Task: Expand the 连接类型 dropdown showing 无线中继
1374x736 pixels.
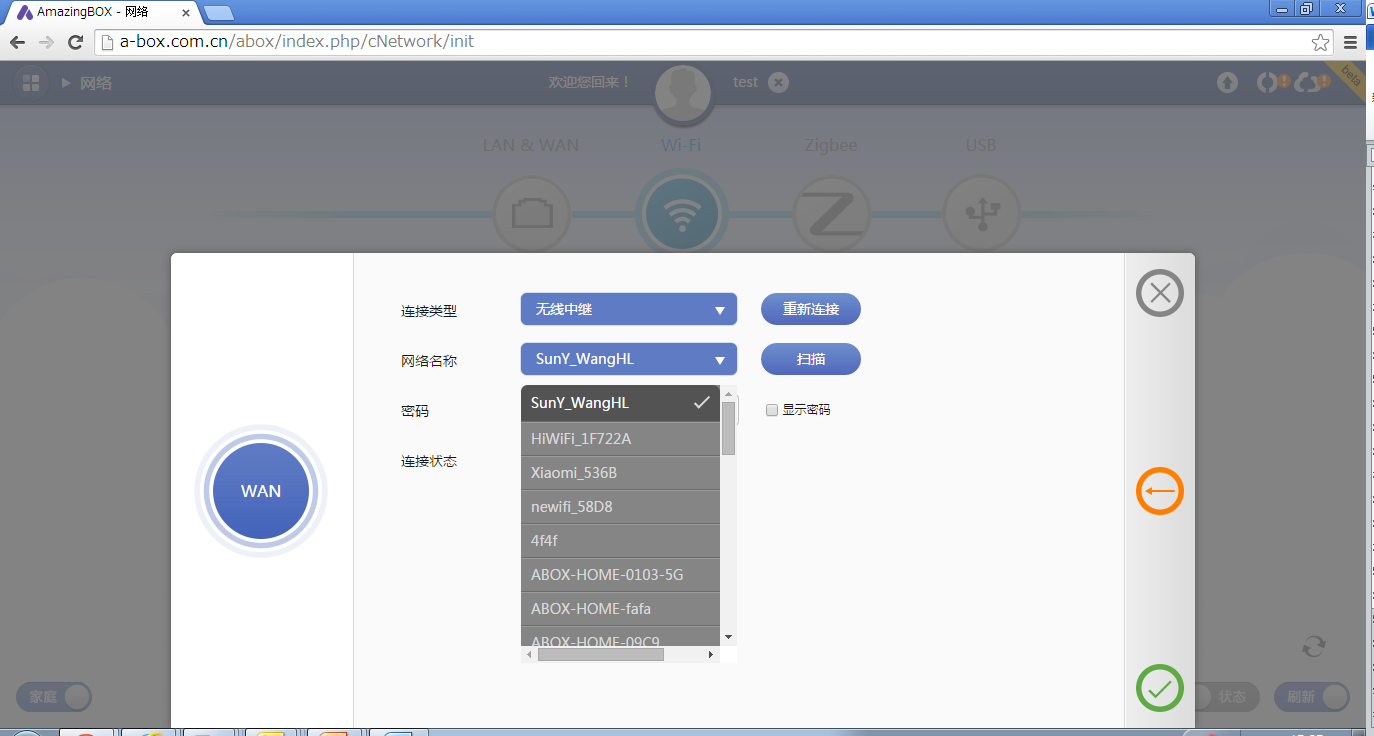Action: point(628,310)
